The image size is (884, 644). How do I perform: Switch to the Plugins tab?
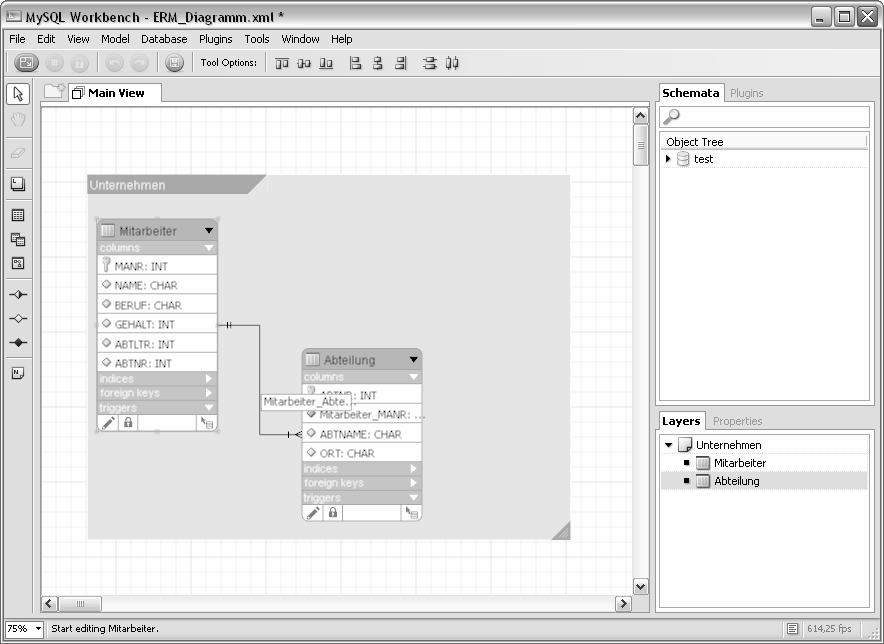(x=746, y=93)
